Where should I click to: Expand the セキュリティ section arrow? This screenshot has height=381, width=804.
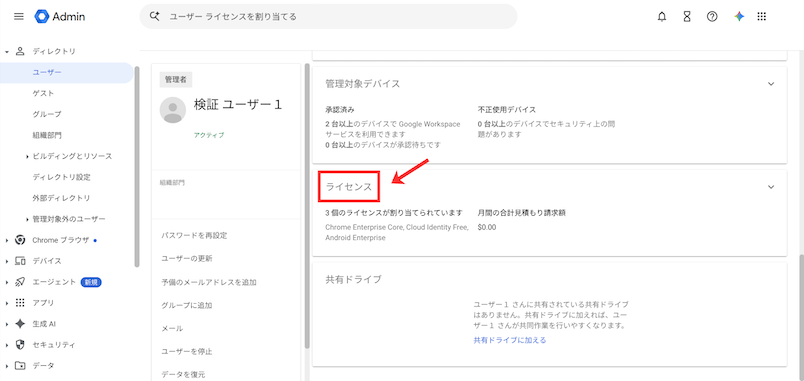click(7, 345)
